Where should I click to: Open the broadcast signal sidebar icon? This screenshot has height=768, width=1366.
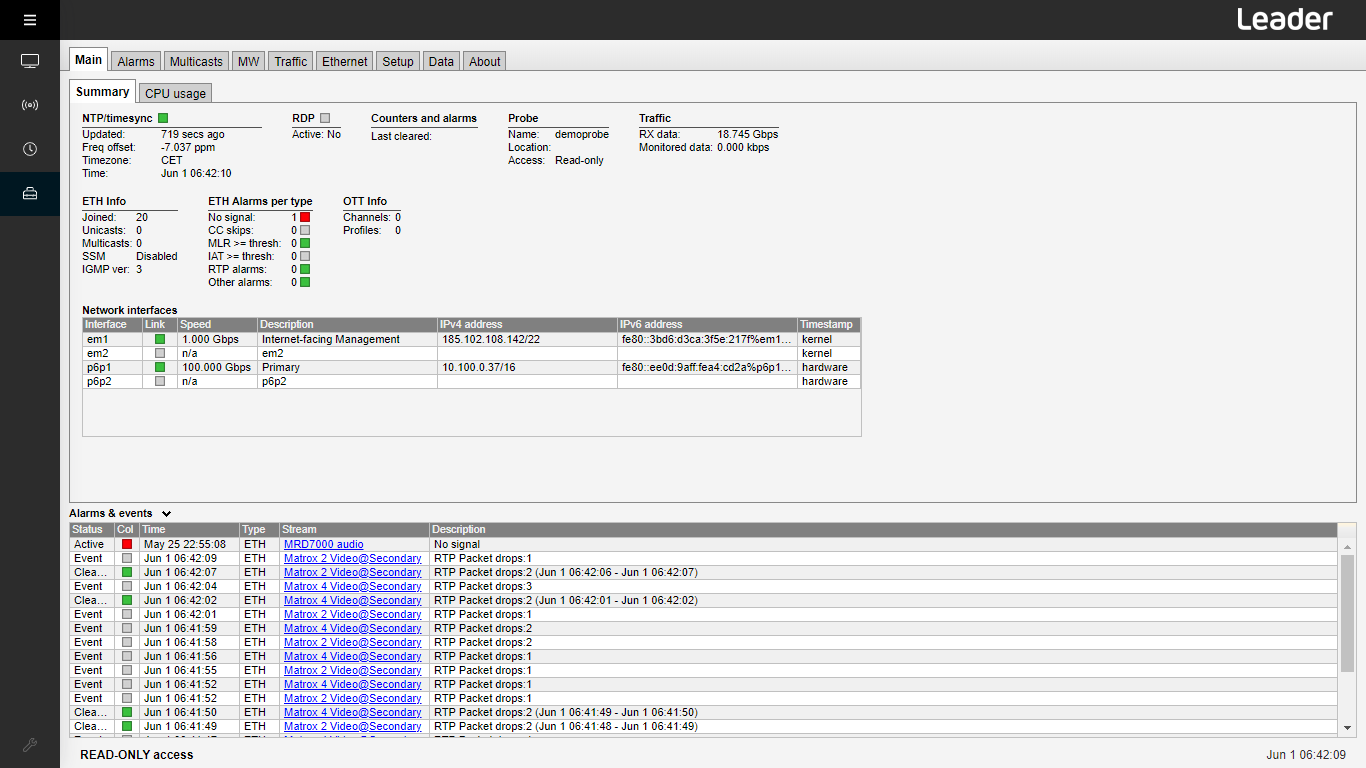point(30,105)
